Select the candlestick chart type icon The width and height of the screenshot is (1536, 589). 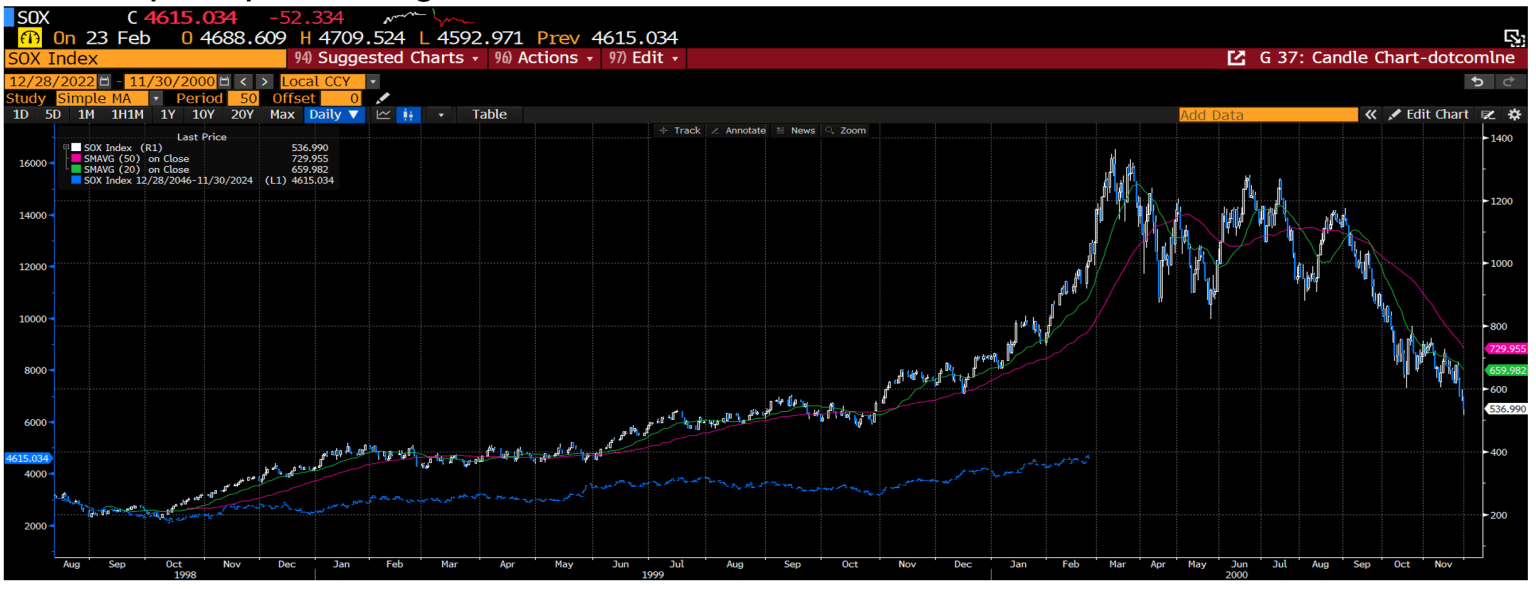pyautogui.click(x=407, y=114)
